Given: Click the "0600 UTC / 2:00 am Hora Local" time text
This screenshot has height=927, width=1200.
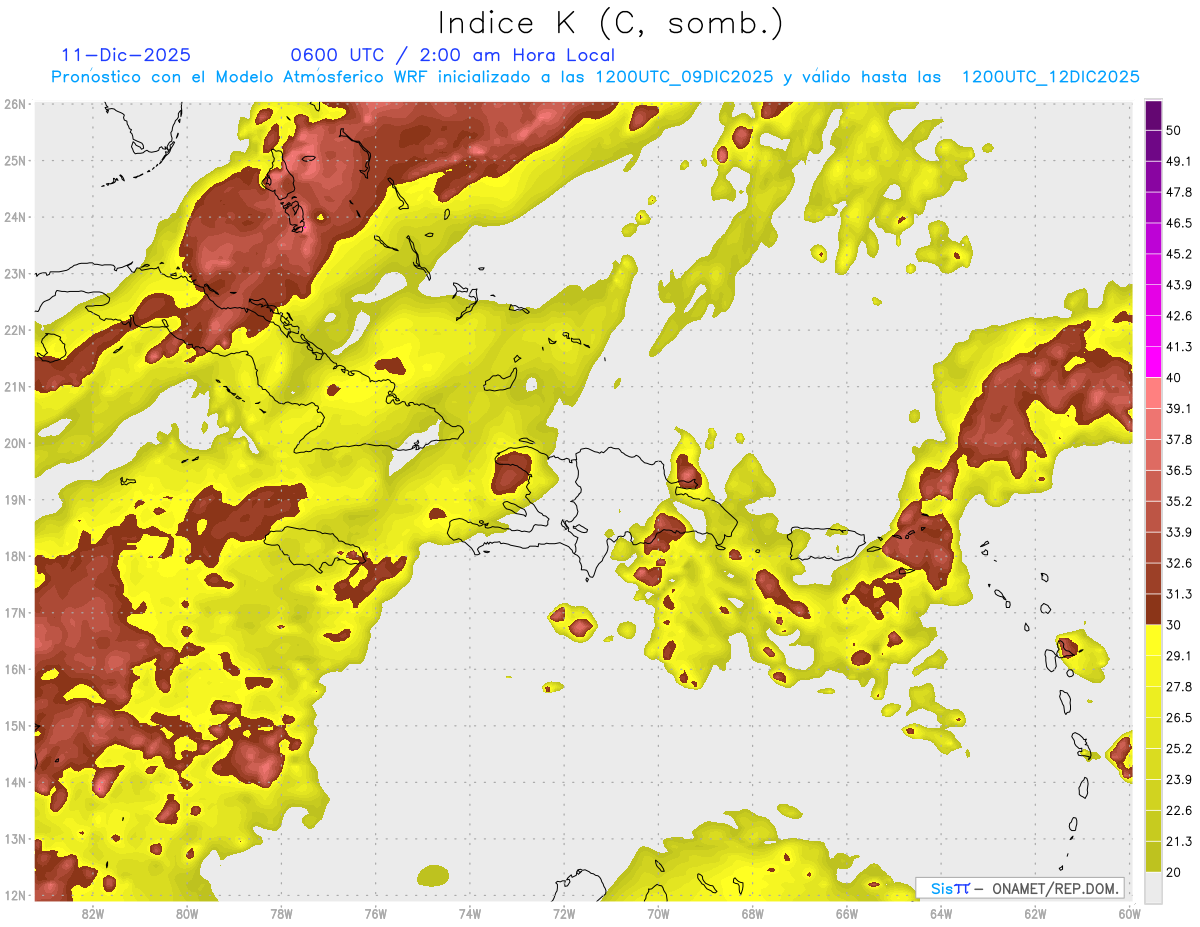Looking at the screenshot, I should click(x=452, y=55).
